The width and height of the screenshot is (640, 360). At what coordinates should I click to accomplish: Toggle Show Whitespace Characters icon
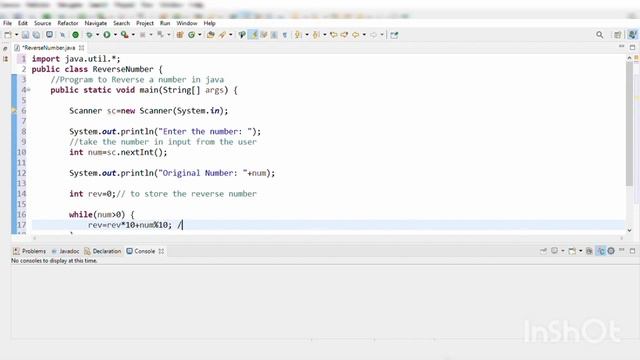284,35
